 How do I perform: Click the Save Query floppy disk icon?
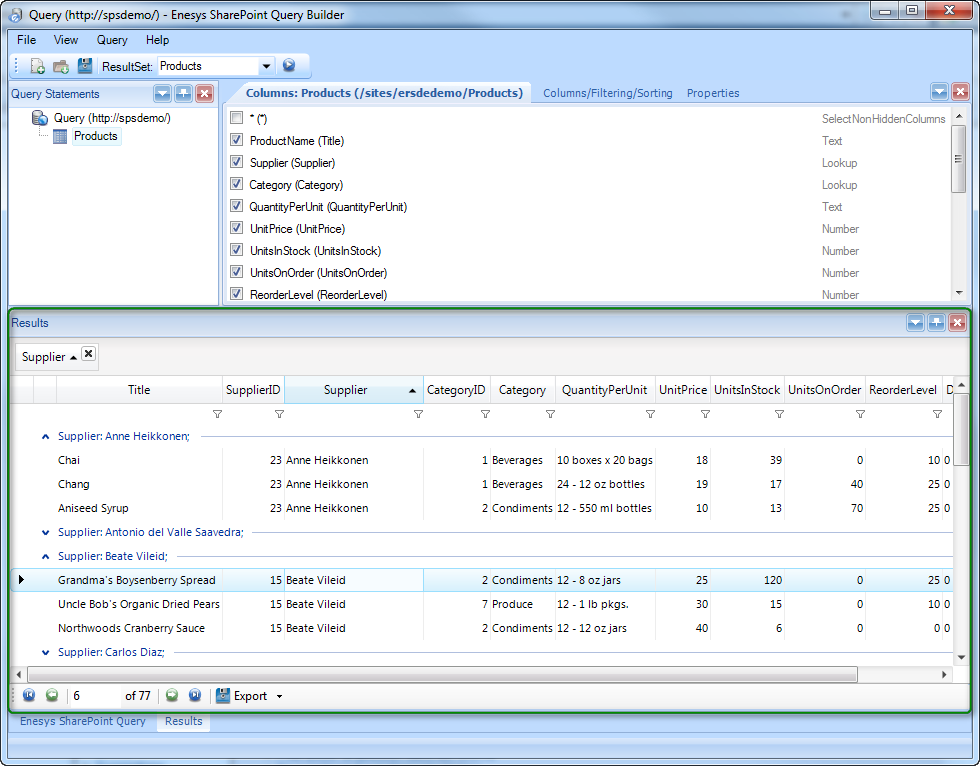click(85, 66)
